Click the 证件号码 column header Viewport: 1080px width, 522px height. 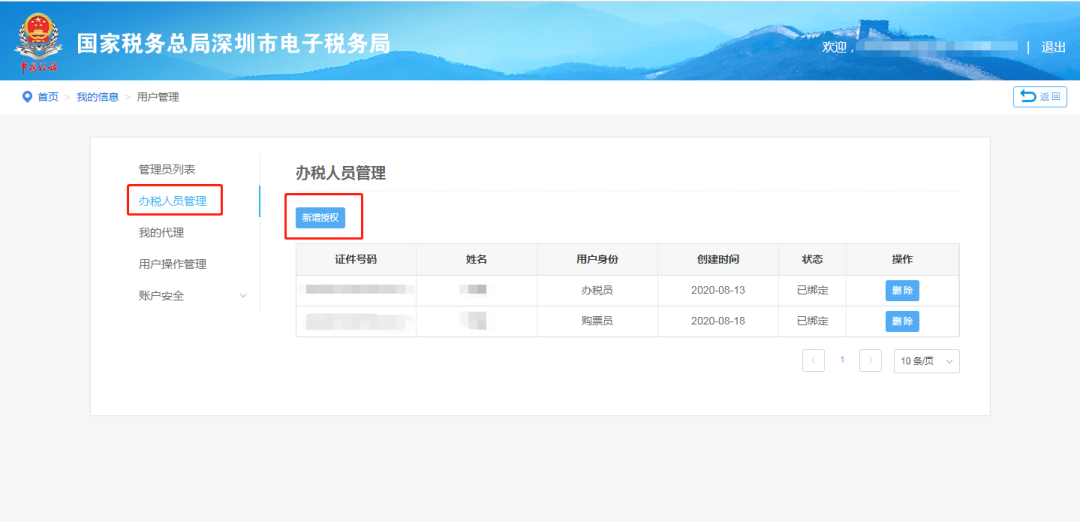pos(356,260)
